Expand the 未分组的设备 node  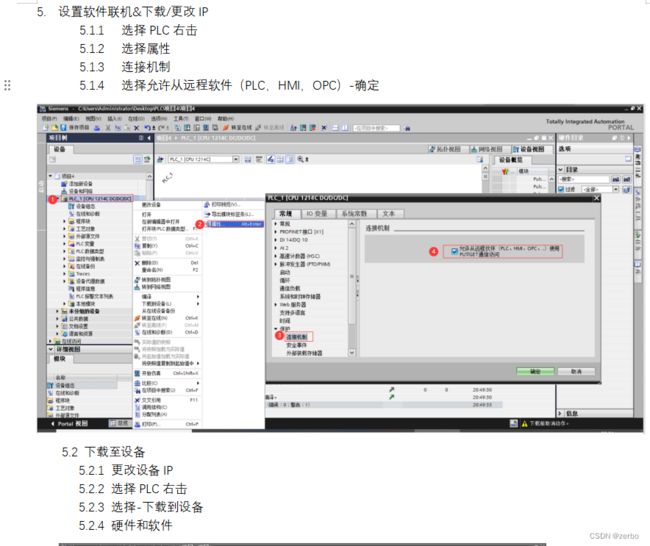(57, 311)
